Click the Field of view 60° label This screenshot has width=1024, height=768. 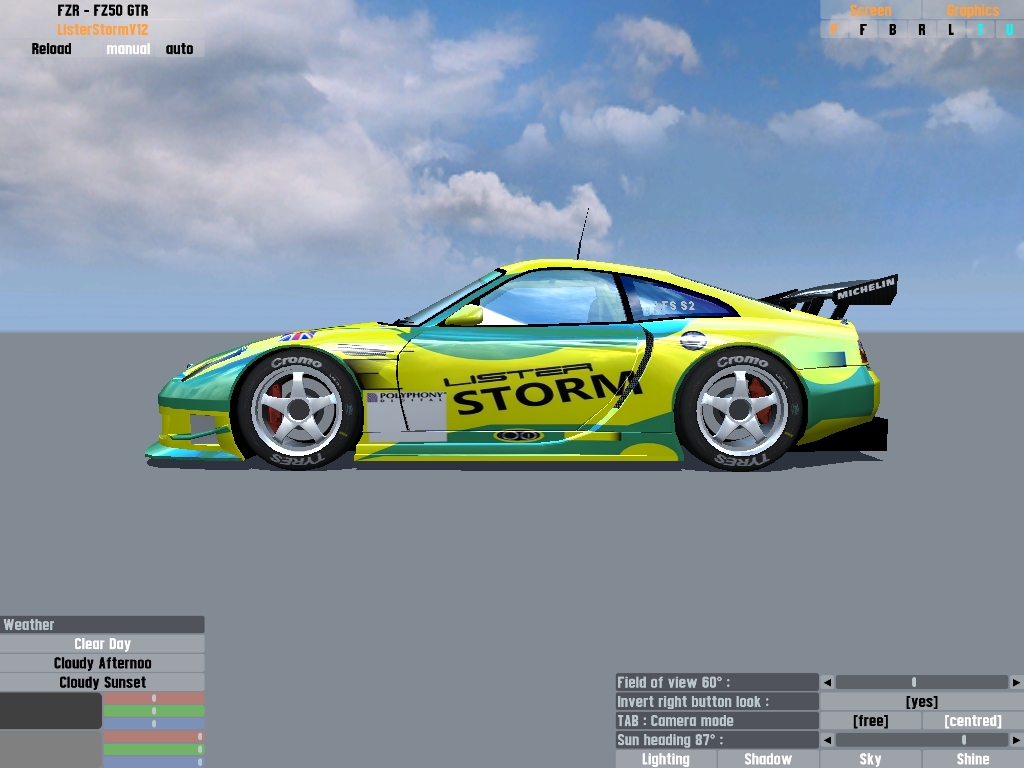717,682
